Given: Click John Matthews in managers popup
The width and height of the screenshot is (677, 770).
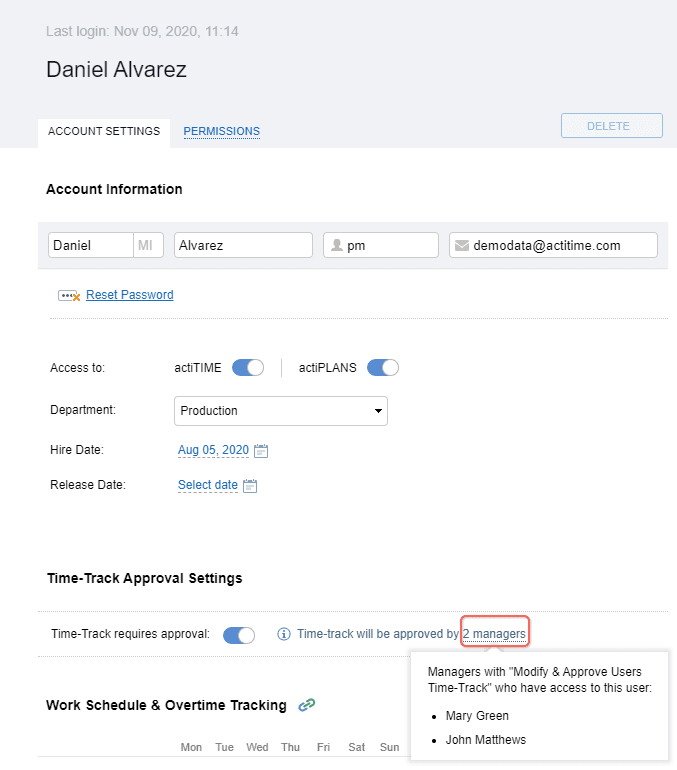Looking at the screenshot, I should click(486, 740).
